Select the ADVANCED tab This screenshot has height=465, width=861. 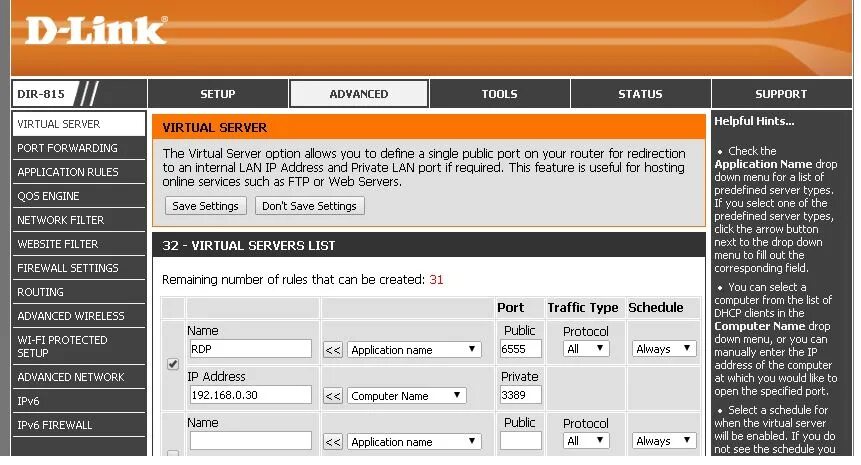tap(359, 94)
